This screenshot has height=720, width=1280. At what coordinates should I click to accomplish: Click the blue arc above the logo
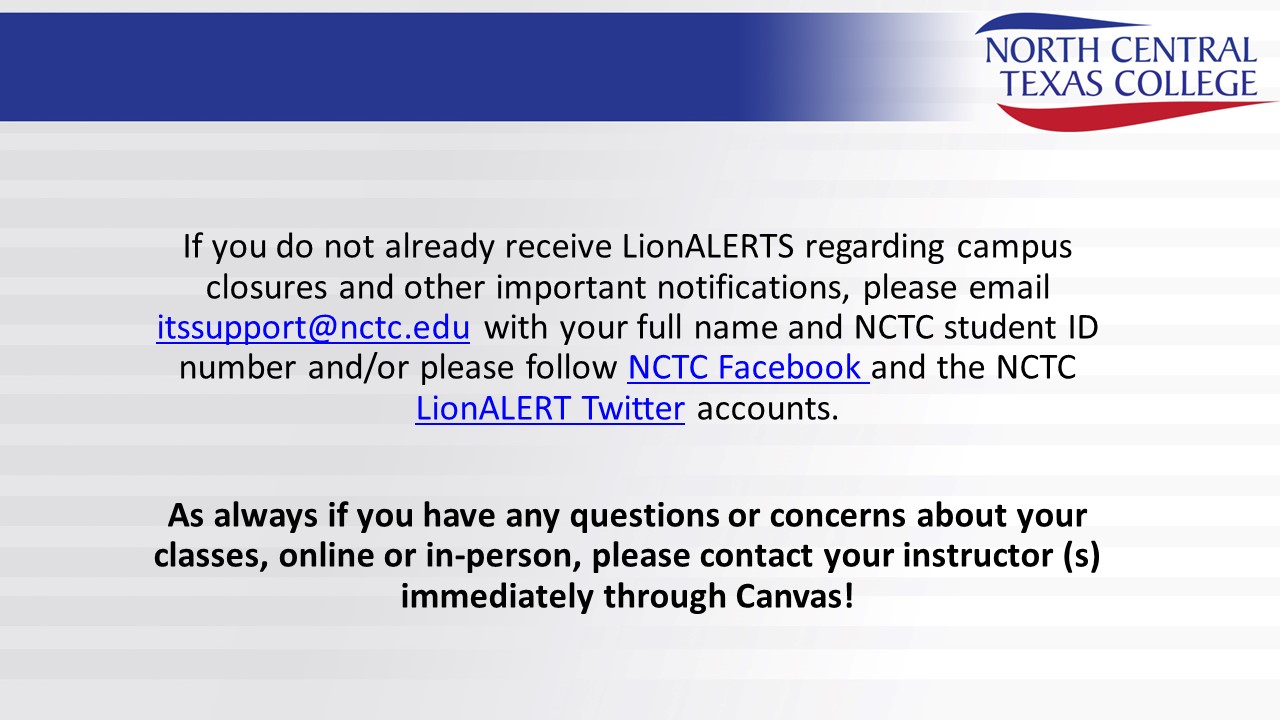[1080, 24]
